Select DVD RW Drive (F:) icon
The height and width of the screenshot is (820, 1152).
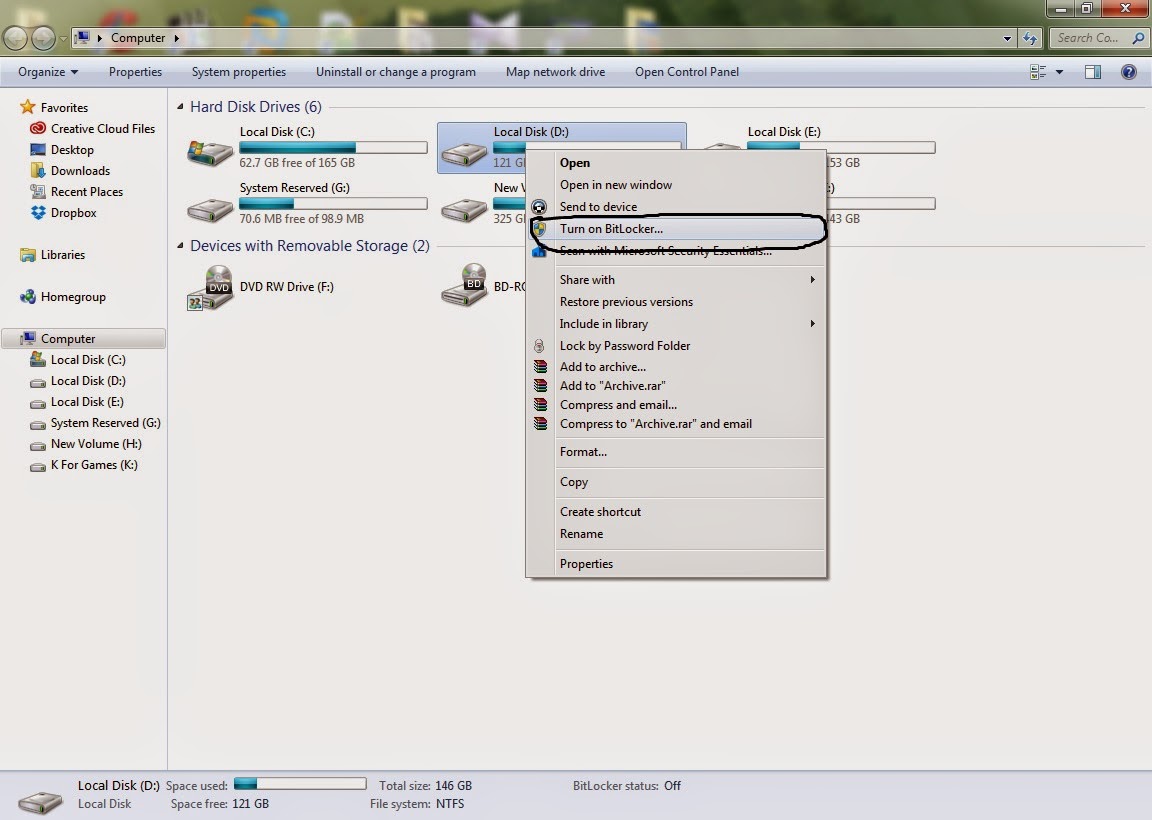210,288
